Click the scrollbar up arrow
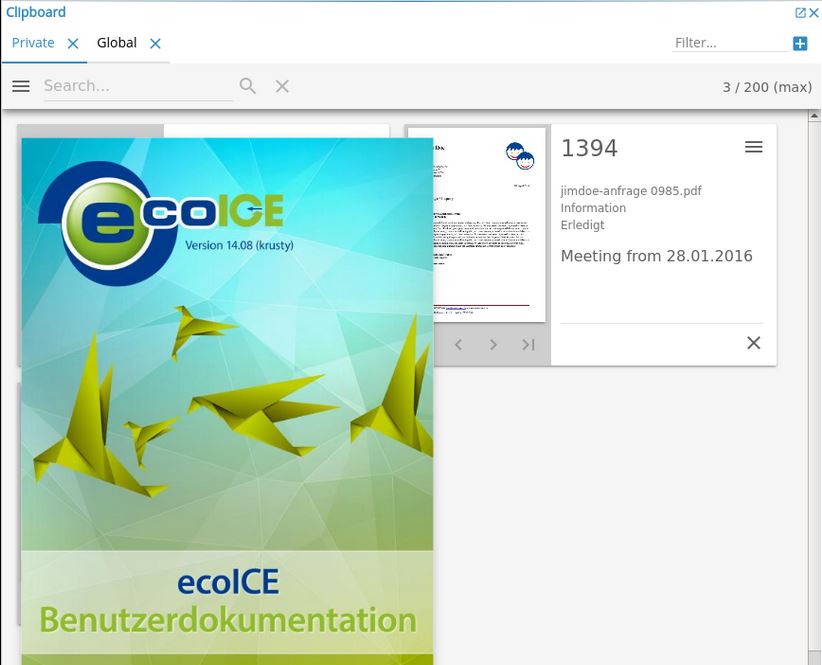 814,116
